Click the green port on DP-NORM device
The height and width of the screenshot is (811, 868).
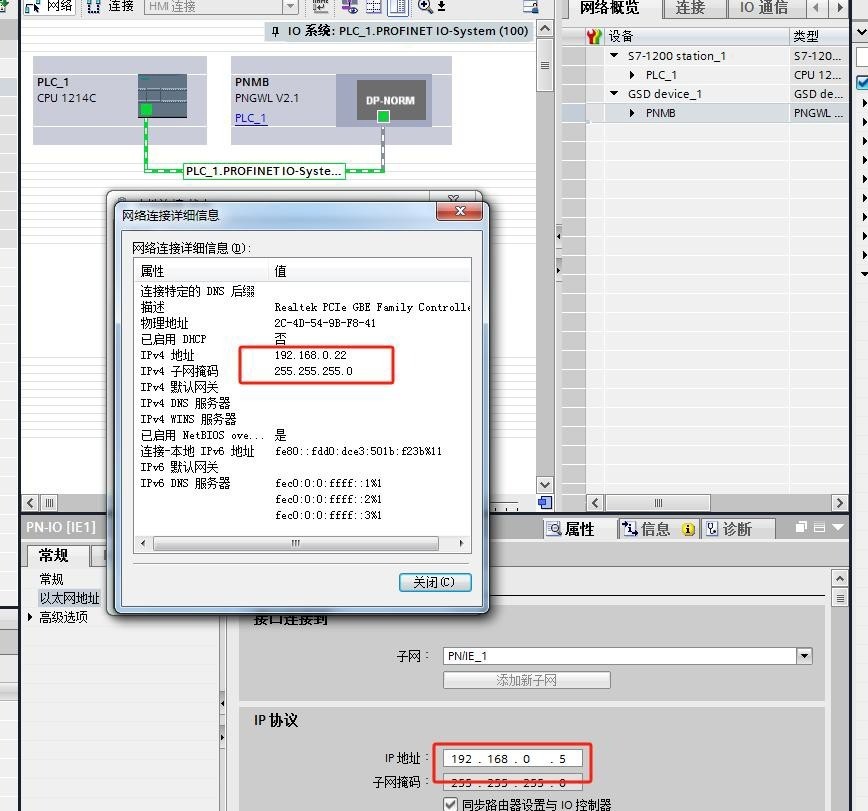tap(383, 116)
